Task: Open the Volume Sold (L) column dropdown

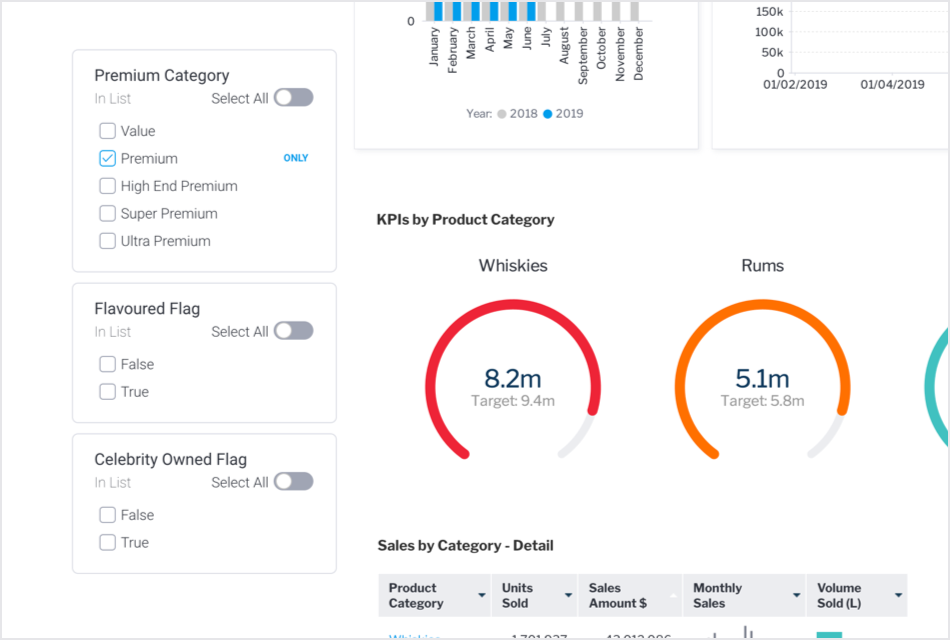Action: pos(898,596)
